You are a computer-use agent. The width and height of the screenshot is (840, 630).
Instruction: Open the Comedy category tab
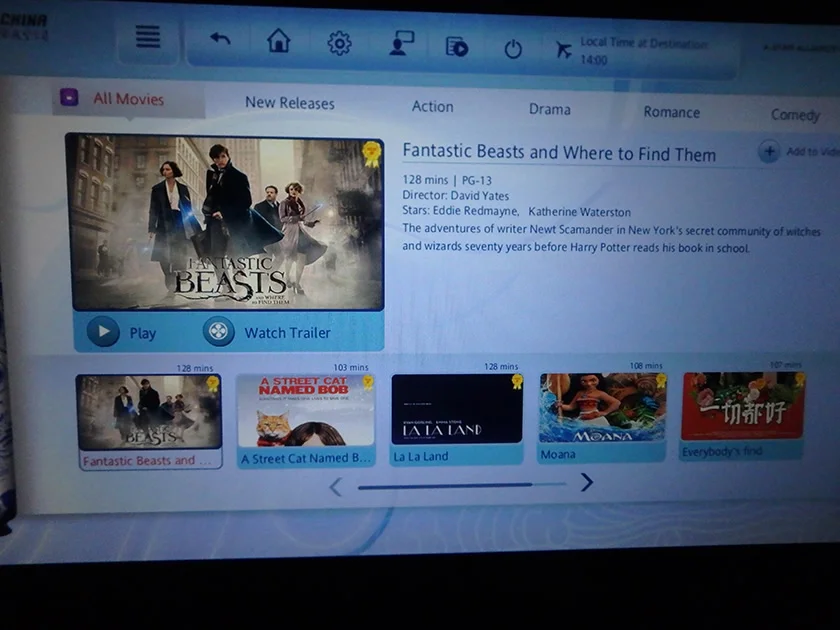[796, 115]
